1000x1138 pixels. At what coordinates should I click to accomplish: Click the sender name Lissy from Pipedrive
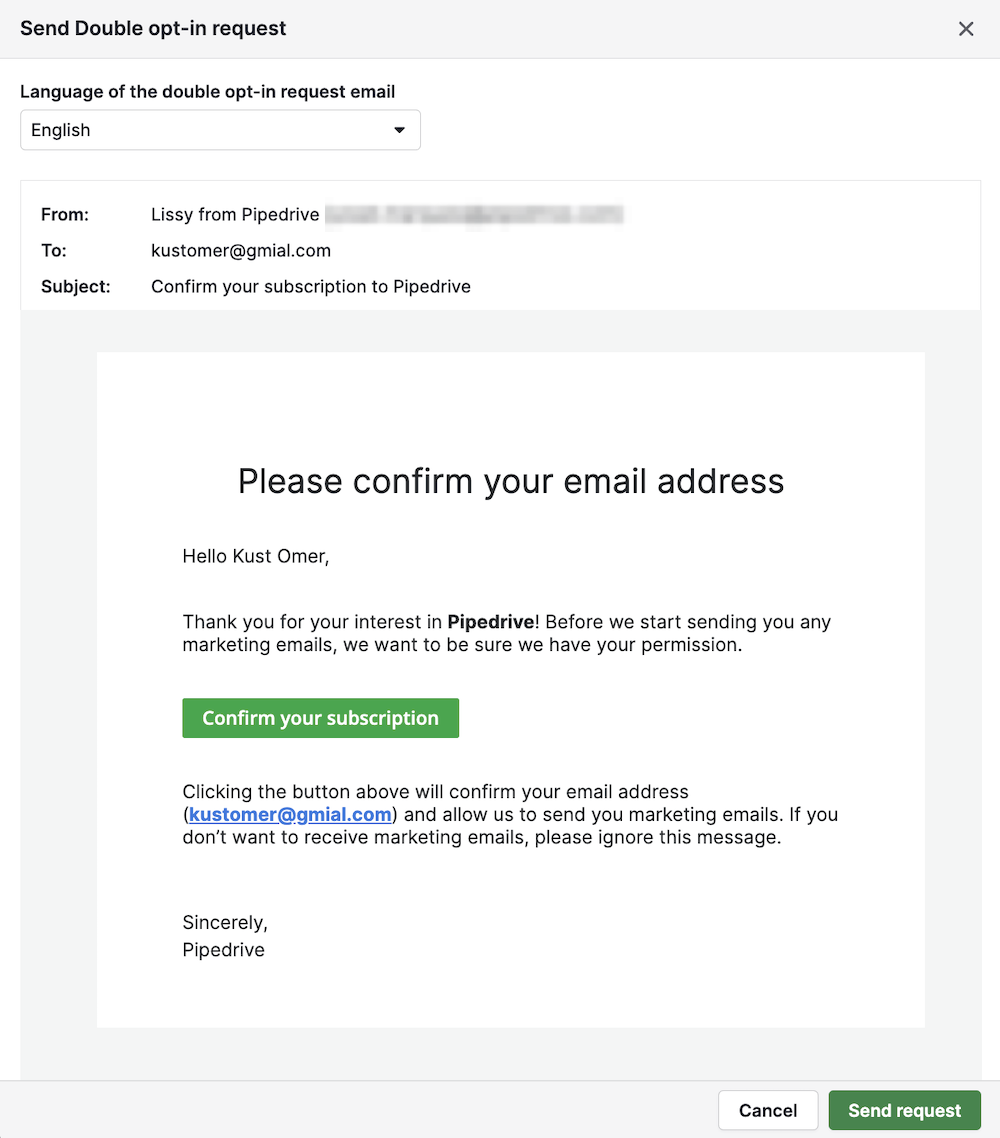pos(235,214)
